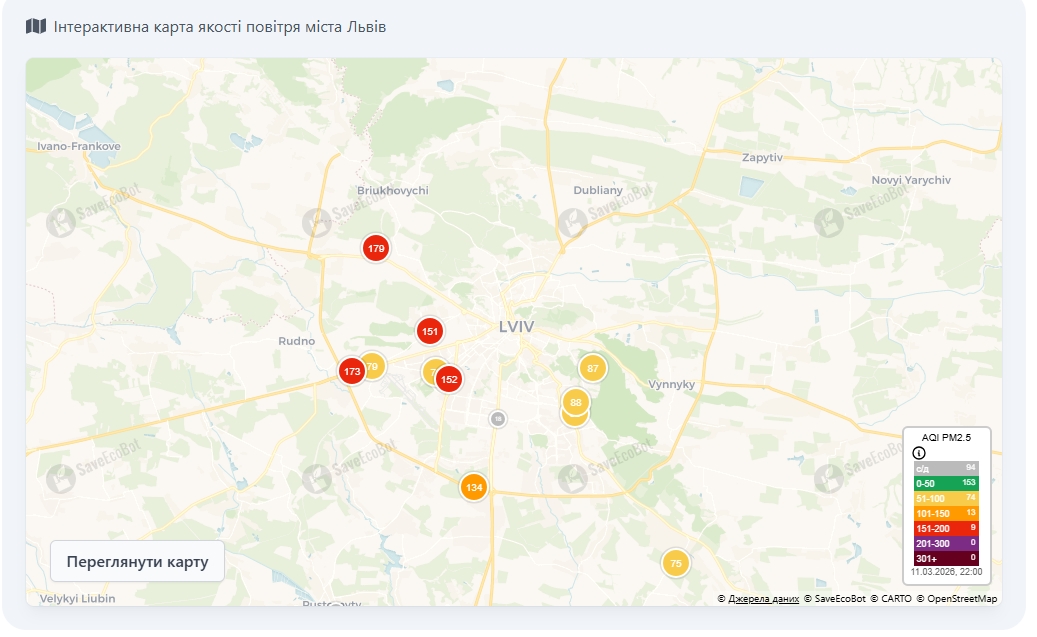This screenshot has width=1037, height=637.
Task: Click the gray с/д legend row
Action: tap(946, 468)
